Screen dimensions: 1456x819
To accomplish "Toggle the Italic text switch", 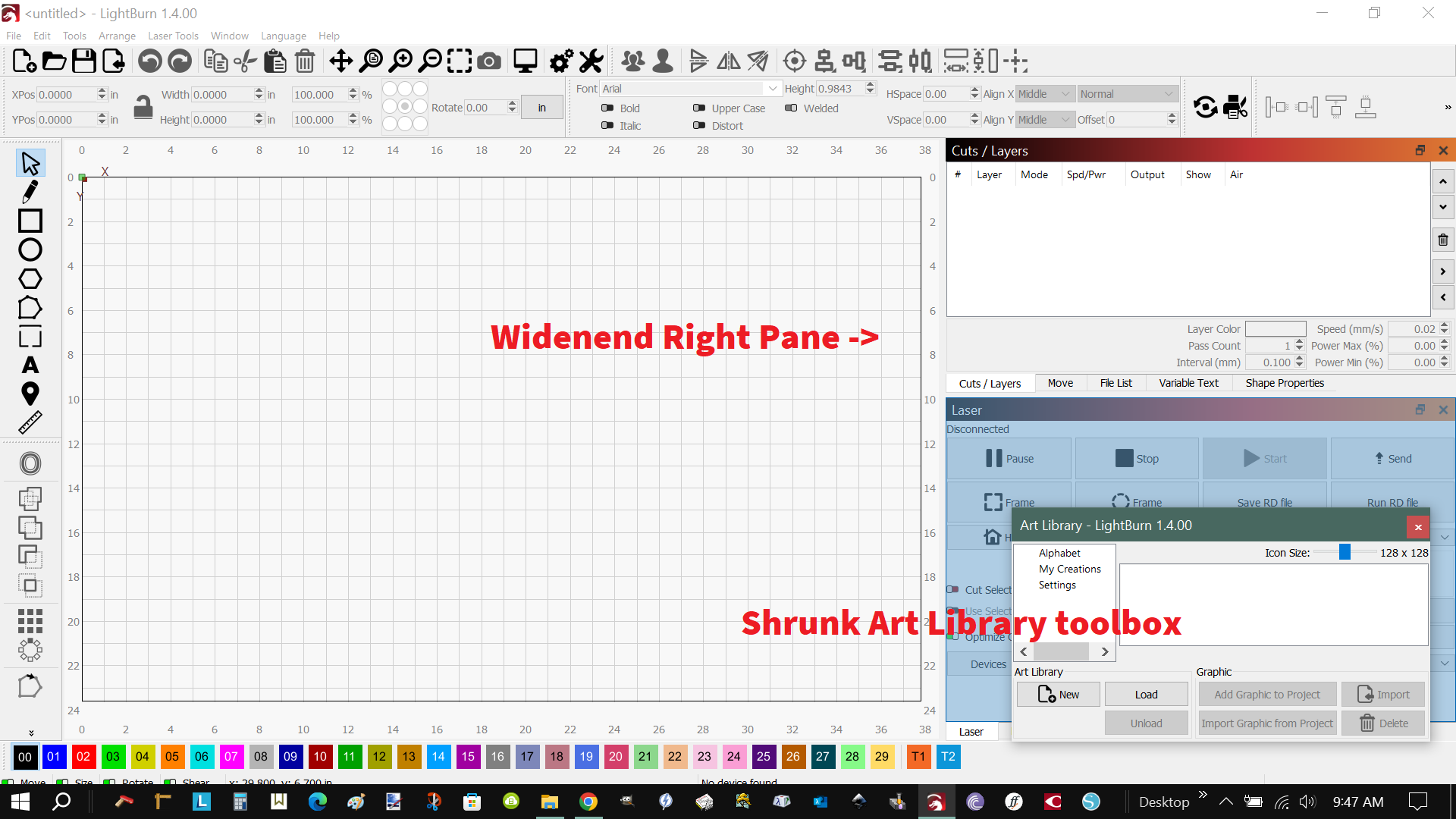I will (607, 126).
